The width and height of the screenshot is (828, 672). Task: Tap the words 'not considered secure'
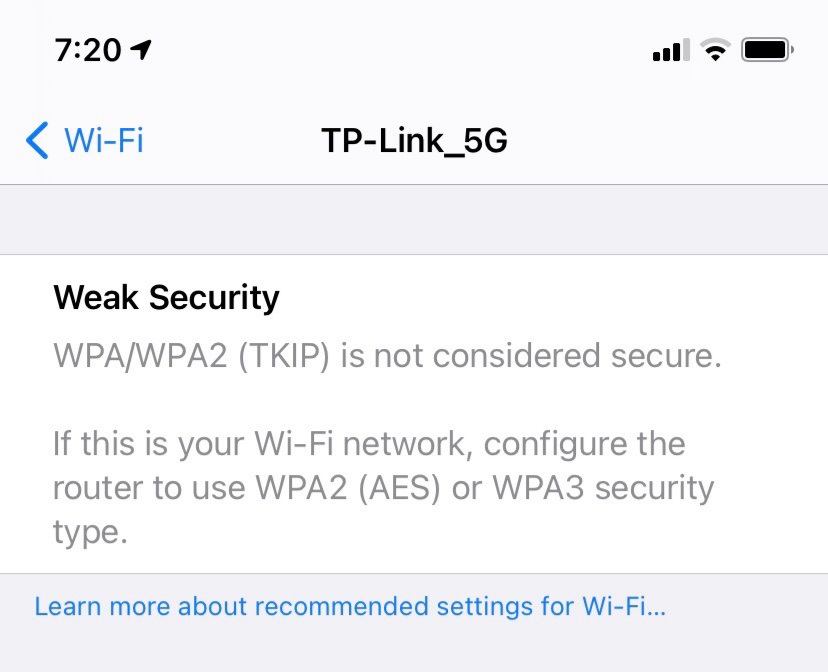(548, 356)
